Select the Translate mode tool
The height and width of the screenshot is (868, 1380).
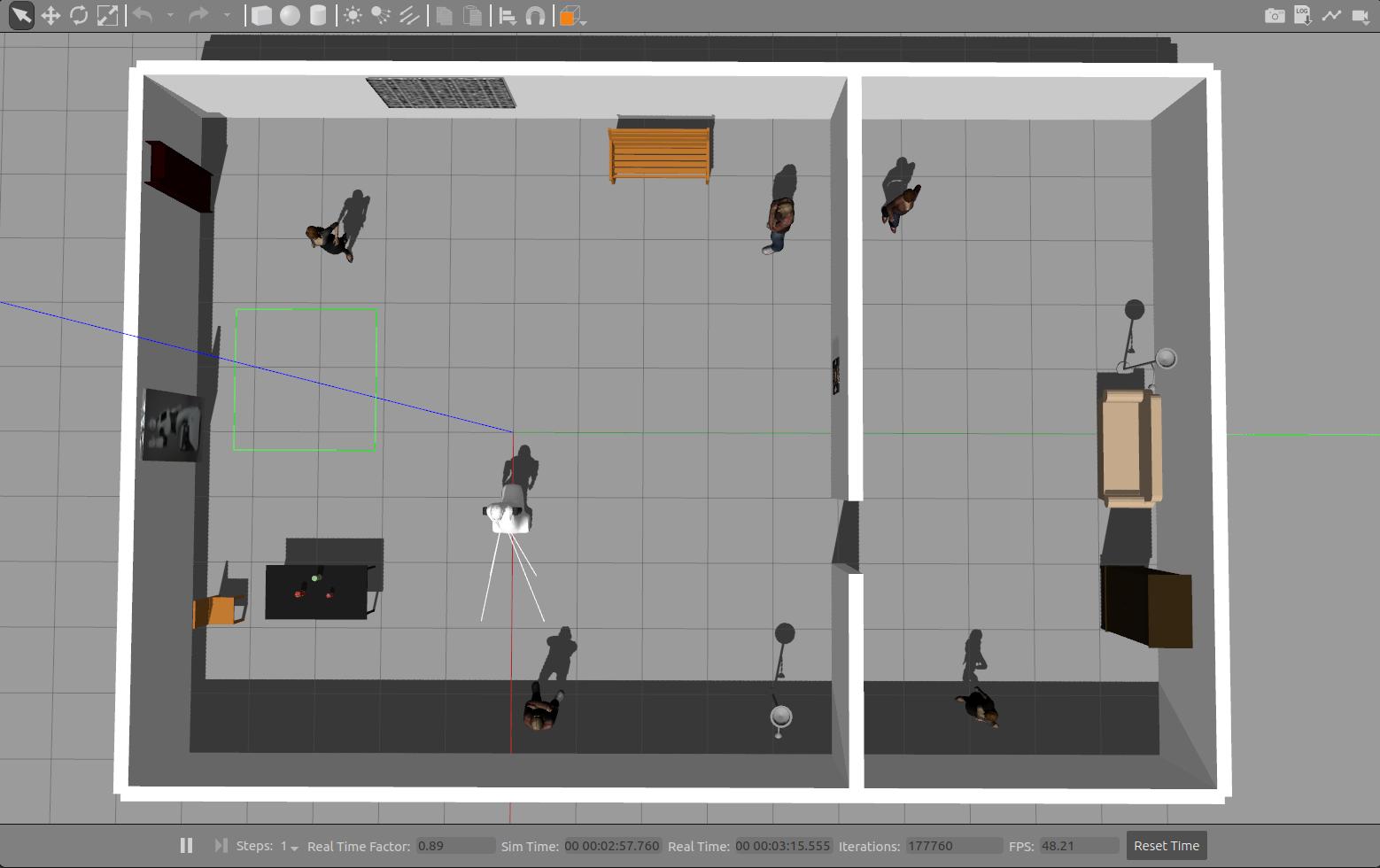[50, 16]
